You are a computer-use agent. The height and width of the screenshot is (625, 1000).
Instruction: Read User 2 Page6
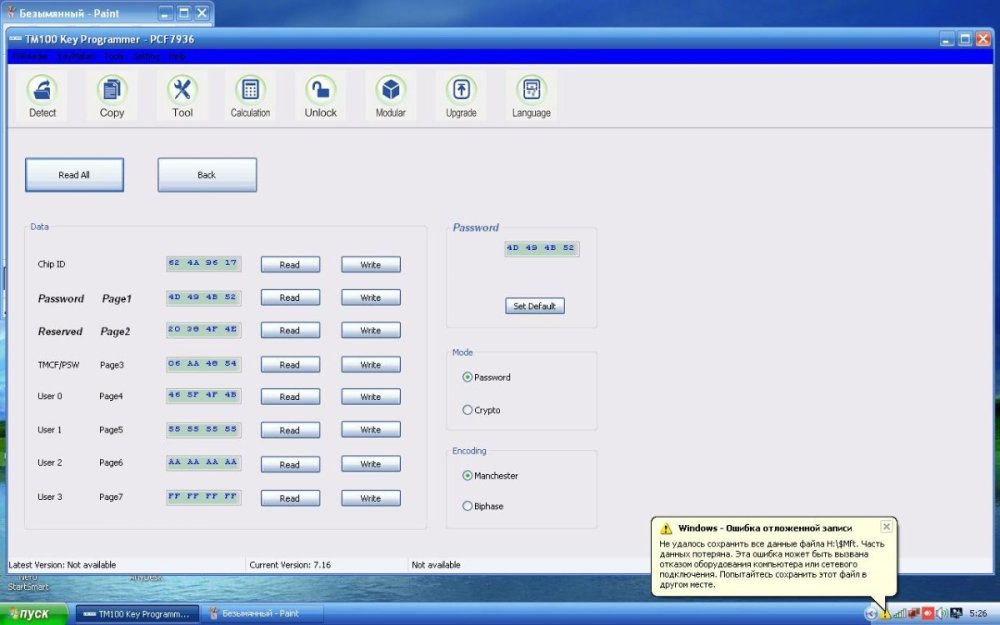(x=290, y=464)
